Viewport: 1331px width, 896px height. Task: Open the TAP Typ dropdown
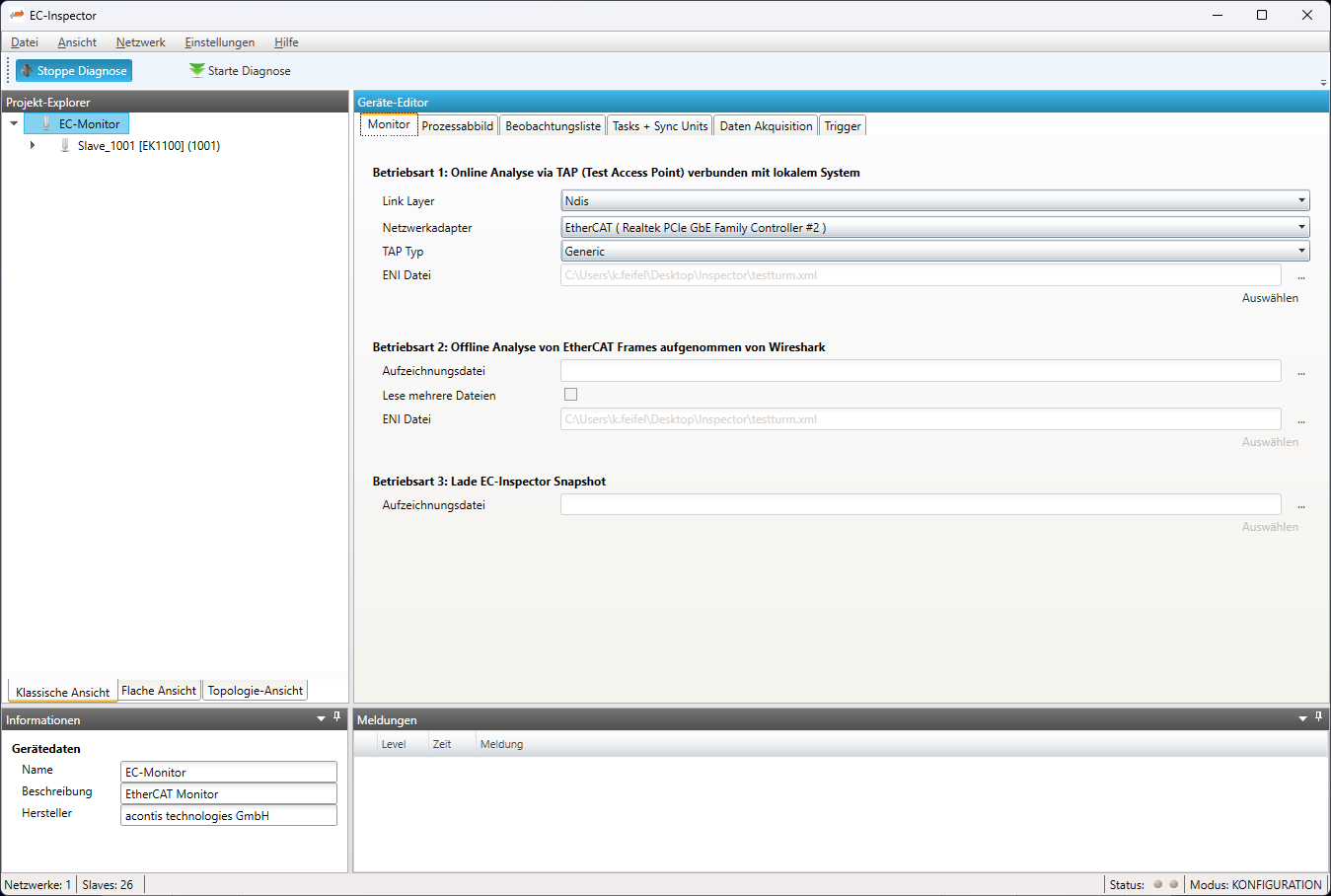1301,252
